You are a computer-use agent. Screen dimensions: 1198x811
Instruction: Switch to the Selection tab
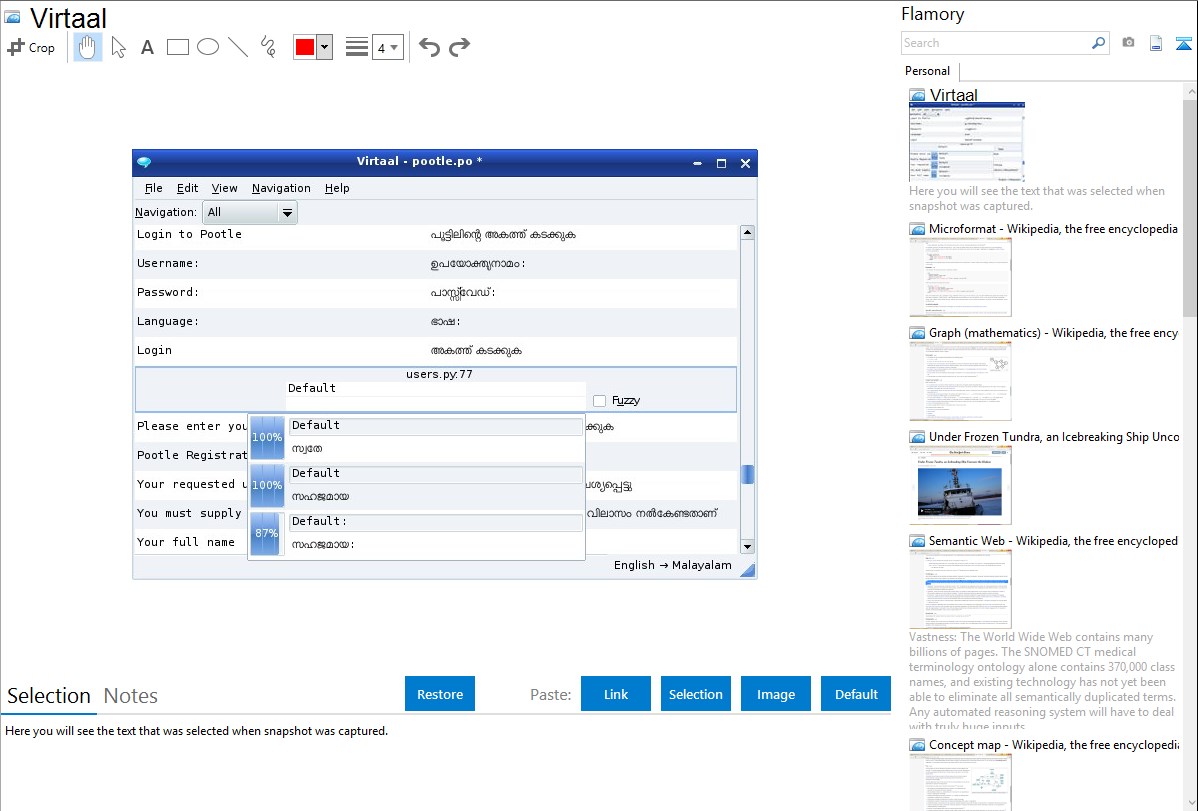point(49,696)
